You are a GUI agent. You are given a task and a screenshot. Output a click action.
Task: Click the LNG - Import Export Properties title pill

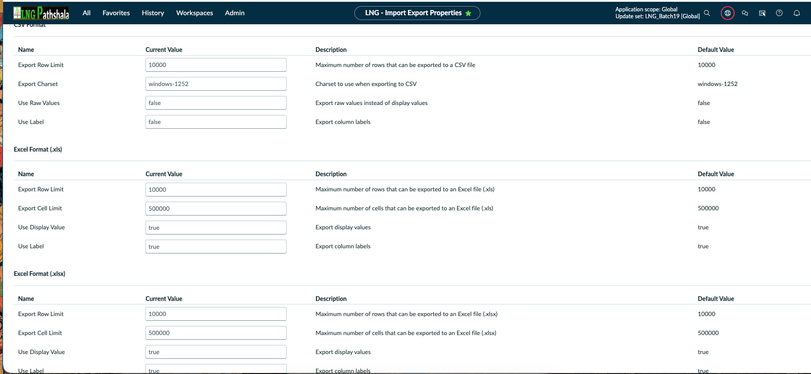[417, 13]
